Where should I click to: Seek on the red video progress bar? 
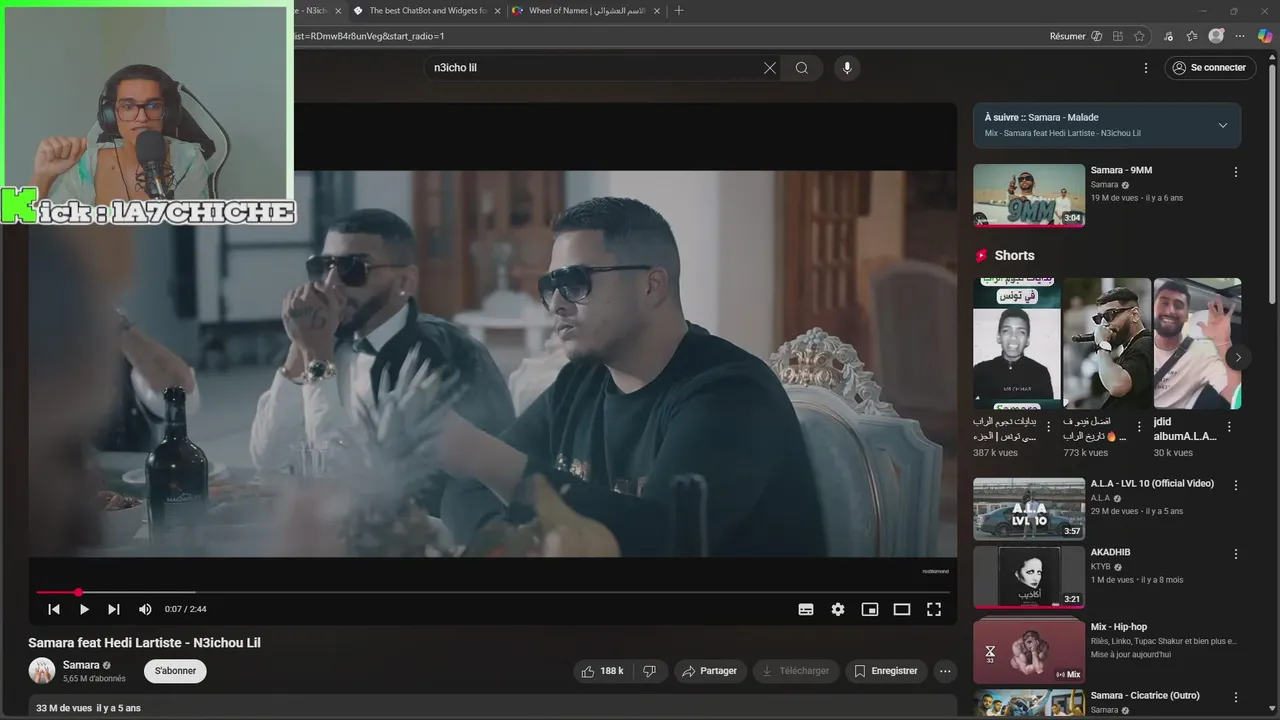click(x=492, y=592)
